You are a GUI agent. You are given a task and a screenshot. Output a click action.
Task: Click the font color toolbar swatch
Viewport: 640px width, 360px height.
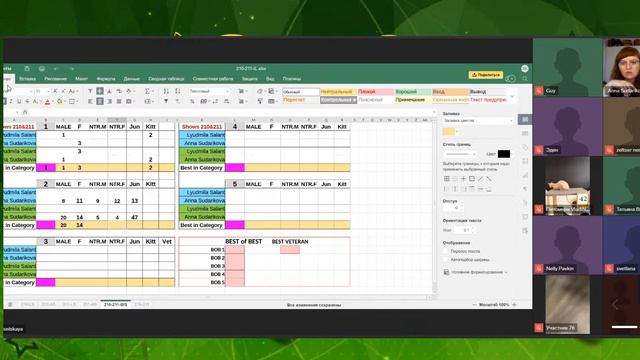[47, 101]
